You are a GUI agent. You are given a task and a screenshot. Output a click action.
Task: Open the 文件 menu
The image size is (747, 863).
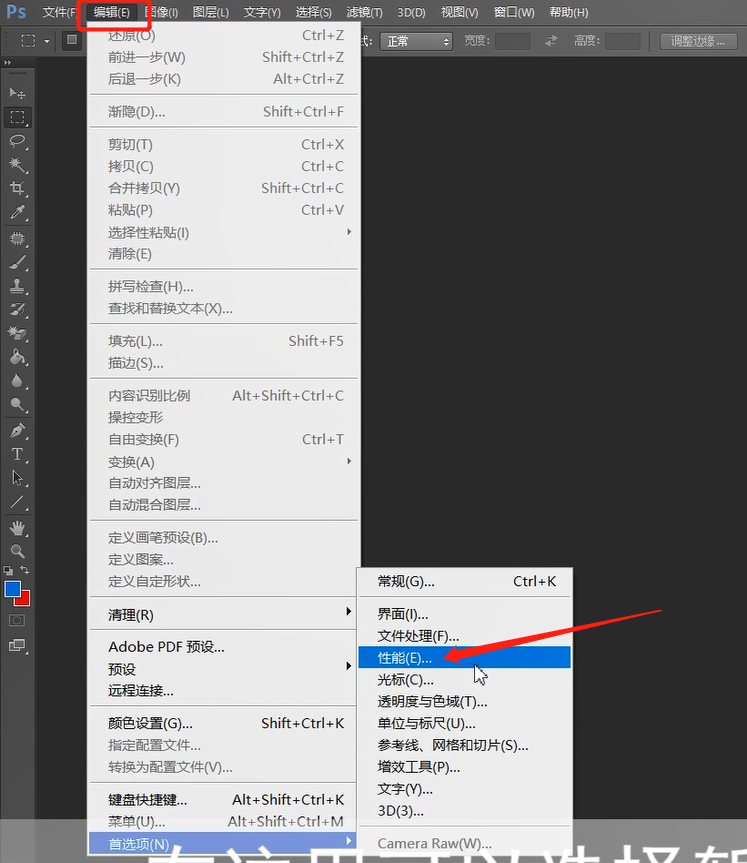(x=58, y=12)
